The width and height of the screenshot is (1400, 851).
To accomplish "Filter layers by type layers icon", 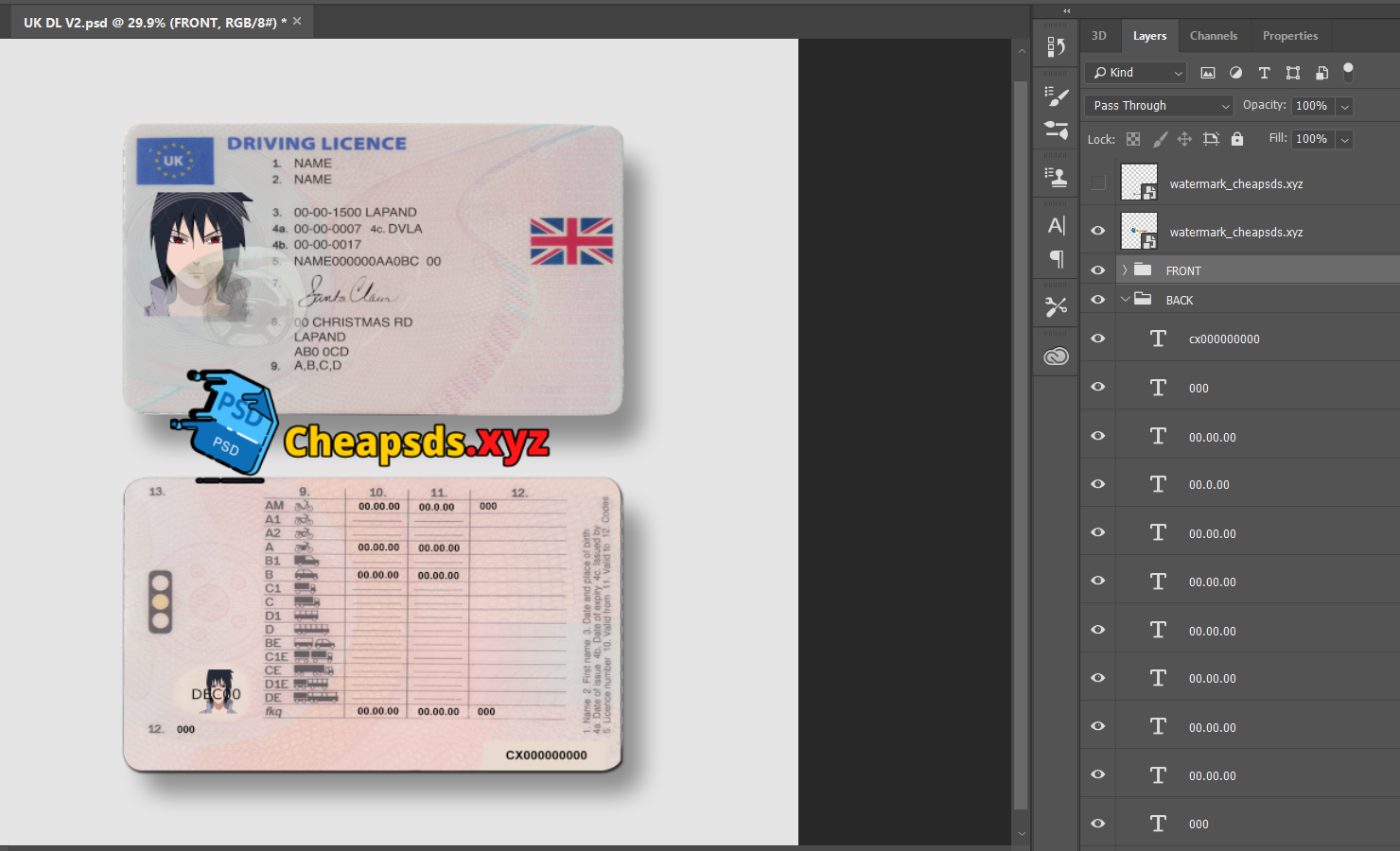I will pyautogui.click(x=1264, y=73).
